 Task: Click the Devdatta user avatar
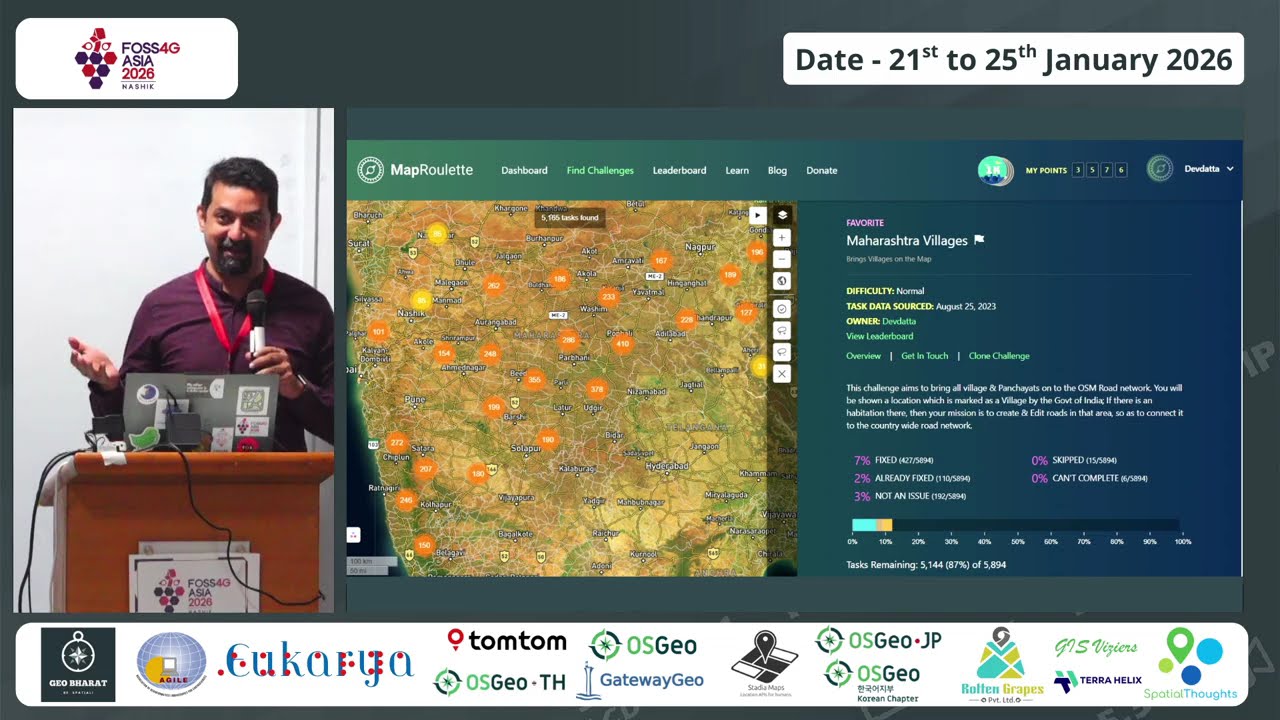(x=1159, y=169)
